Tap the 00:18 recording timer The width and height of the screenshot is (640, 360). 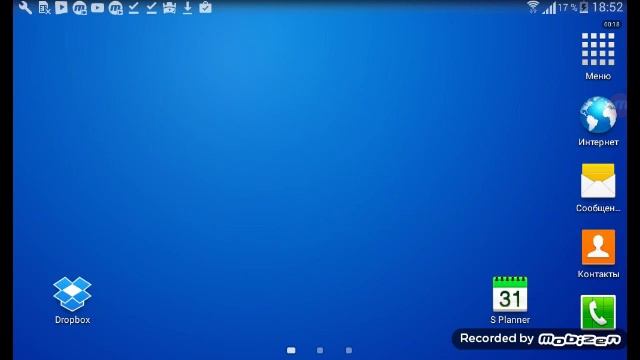pyautogui.click(x=611, y=24)
